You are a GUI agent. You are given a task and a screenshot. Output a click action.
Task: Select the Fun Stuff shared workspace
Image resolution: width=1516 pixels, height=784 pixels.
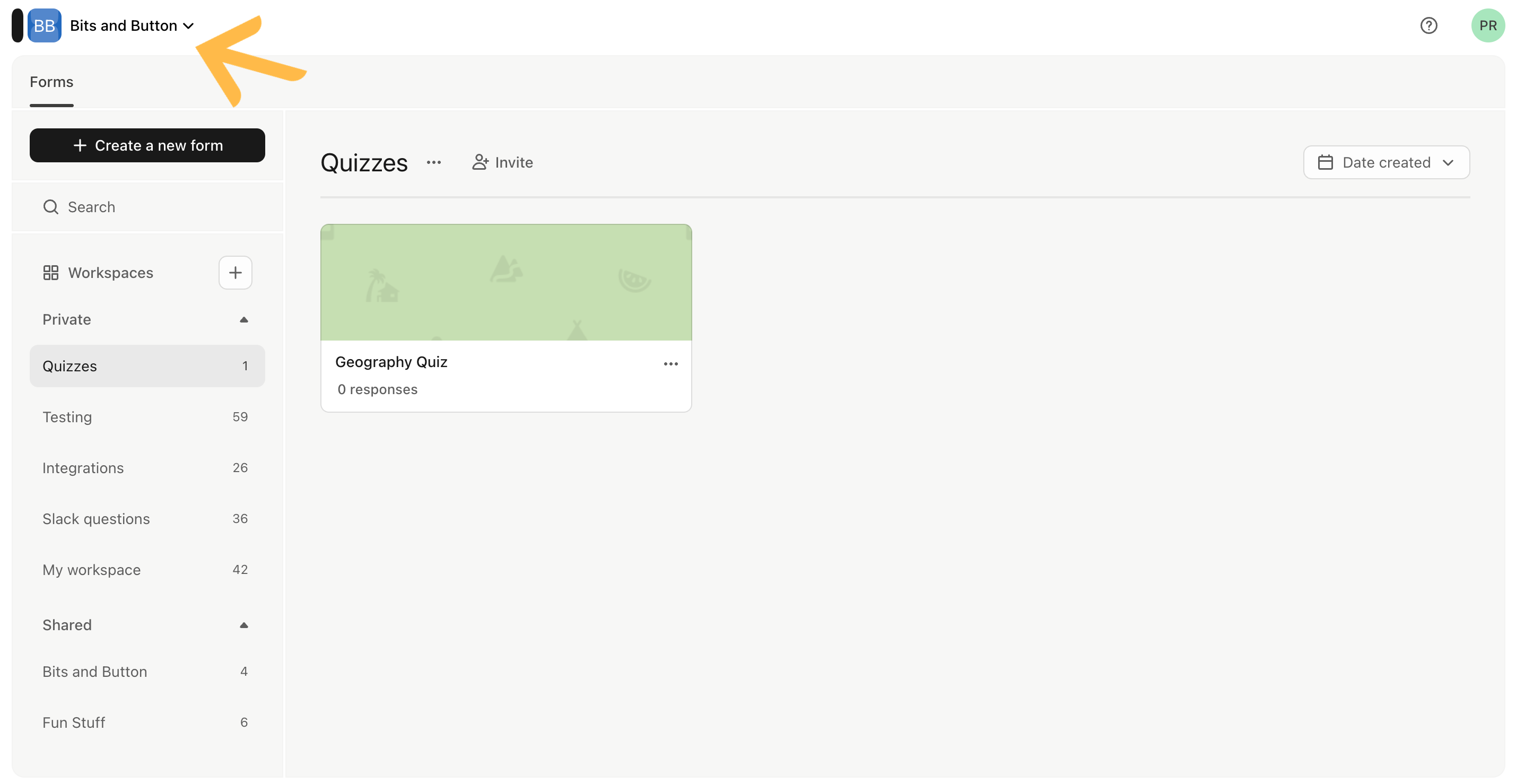tap(147, 722)
